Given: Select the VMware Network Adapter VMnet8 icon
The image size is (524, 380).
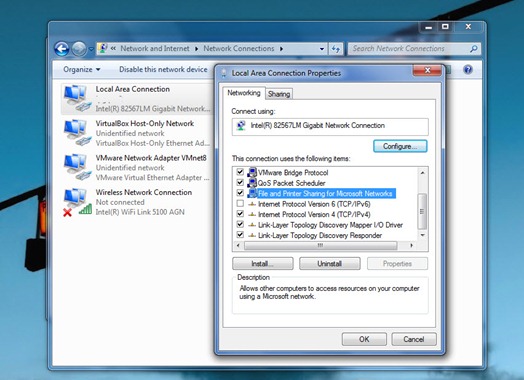Looking at the screenshot, I should (77, 167).
